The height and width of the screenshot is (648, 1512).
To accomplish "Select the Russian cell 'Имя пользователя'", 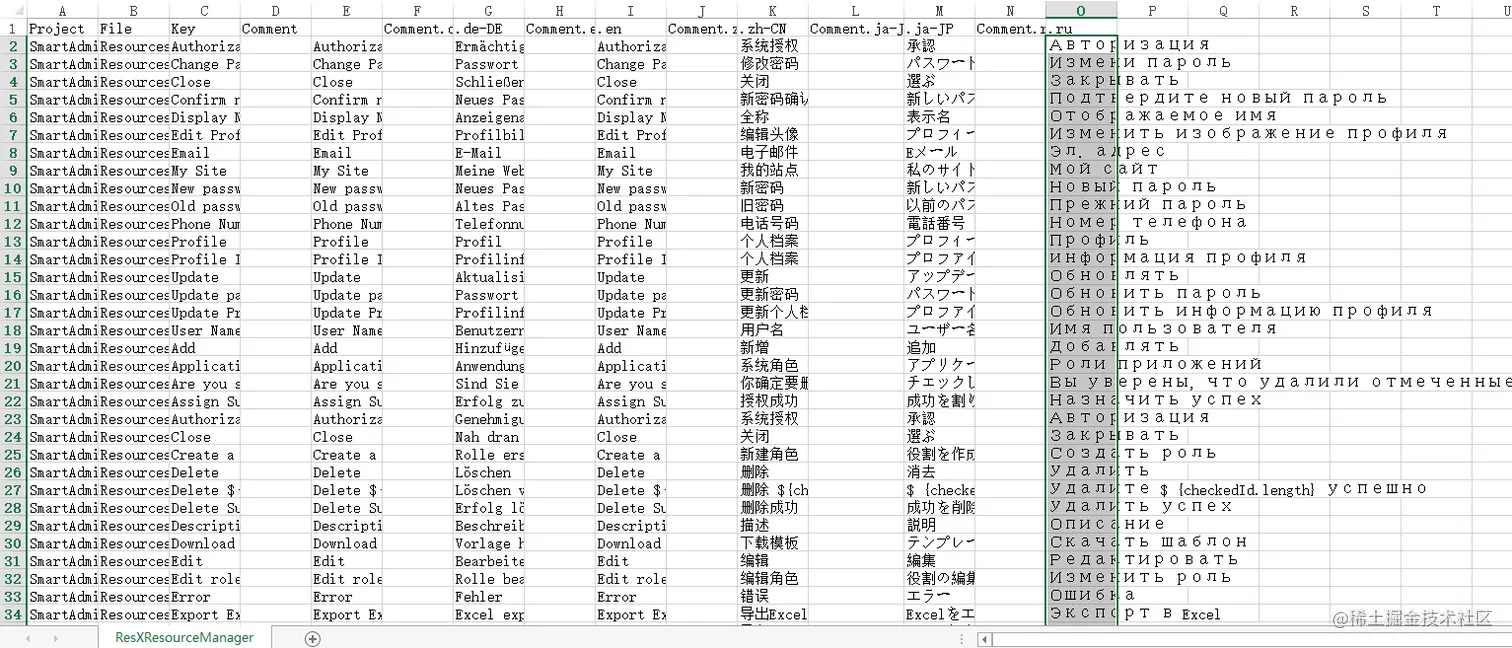I will pos(1081,330).
